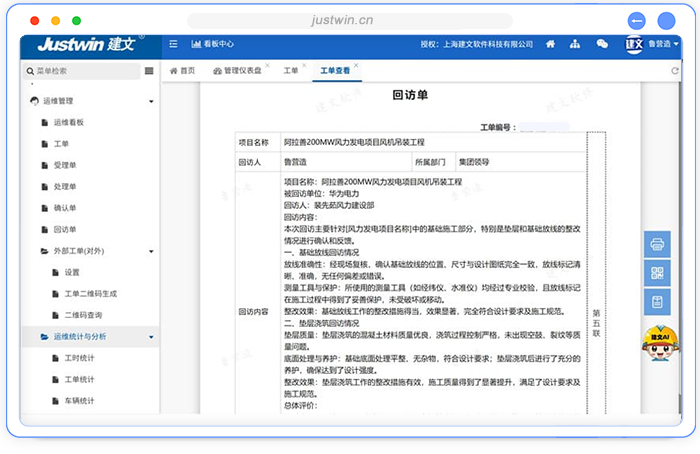Click the save document icon on right
700x454 pixels.
tap(658, 301)
